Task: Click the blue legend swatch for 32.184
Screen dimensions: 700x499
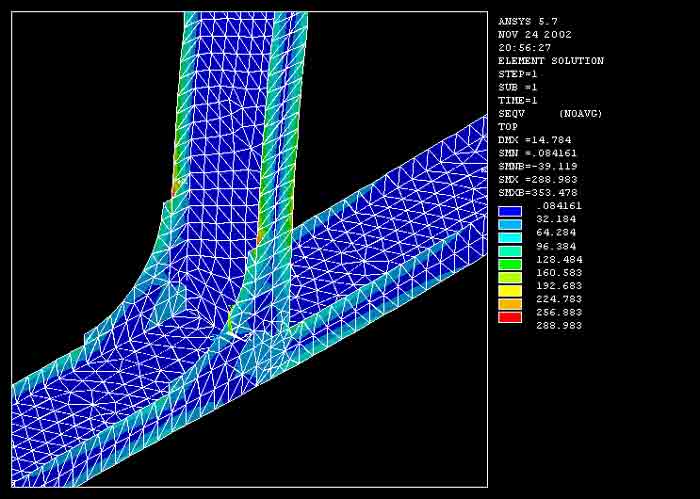Action: tap(510, 225)
